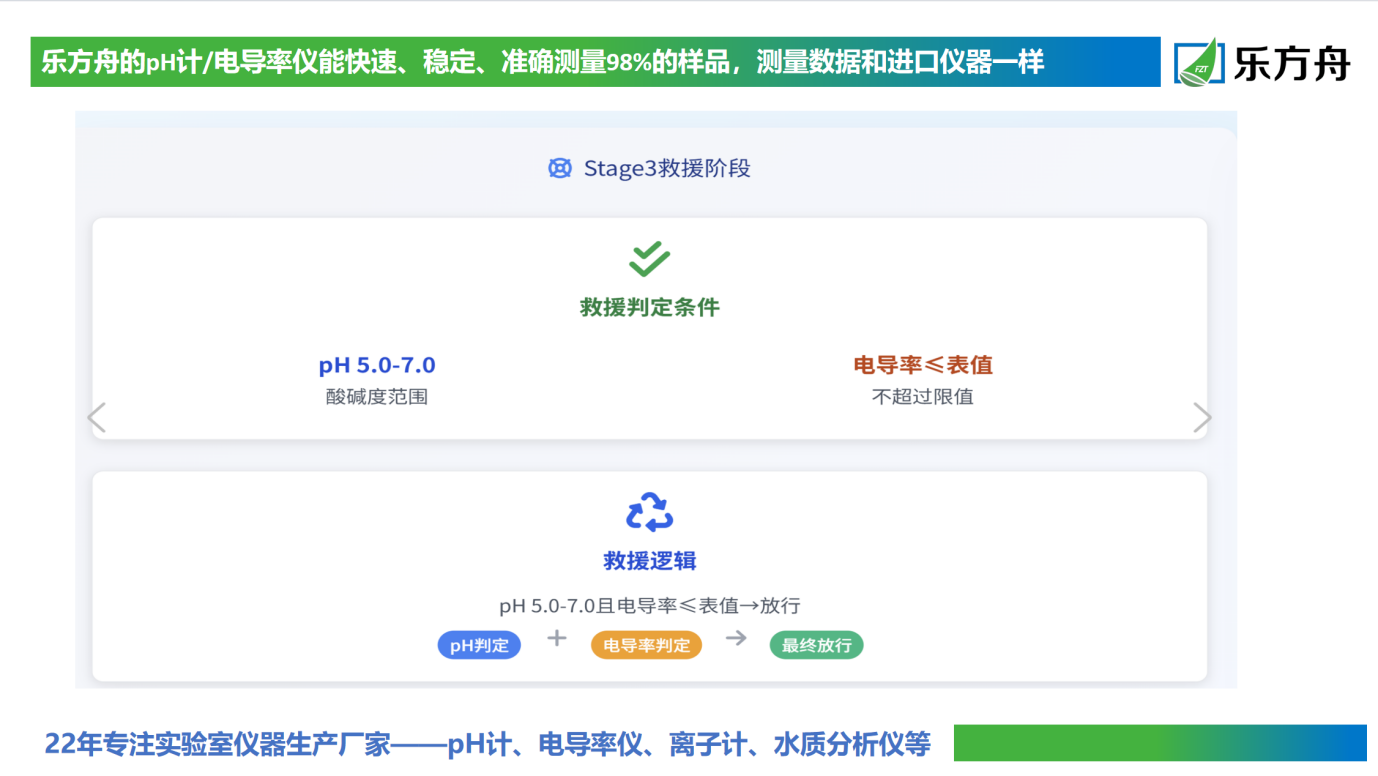Click the Stage3救援阶段 title
This screenshot has height=776, width=1378.
667,168
